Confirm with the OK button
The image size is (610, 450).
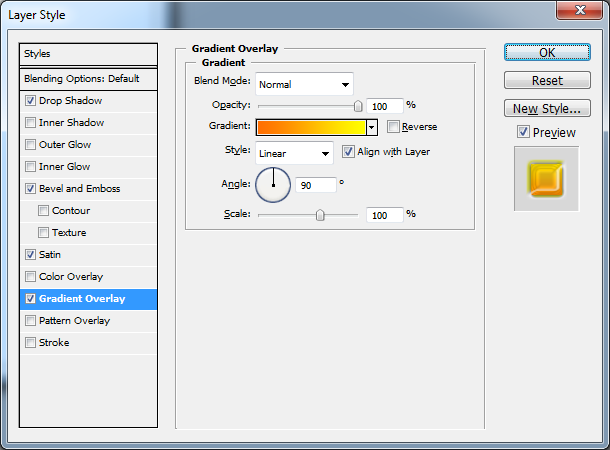[547, 53]
